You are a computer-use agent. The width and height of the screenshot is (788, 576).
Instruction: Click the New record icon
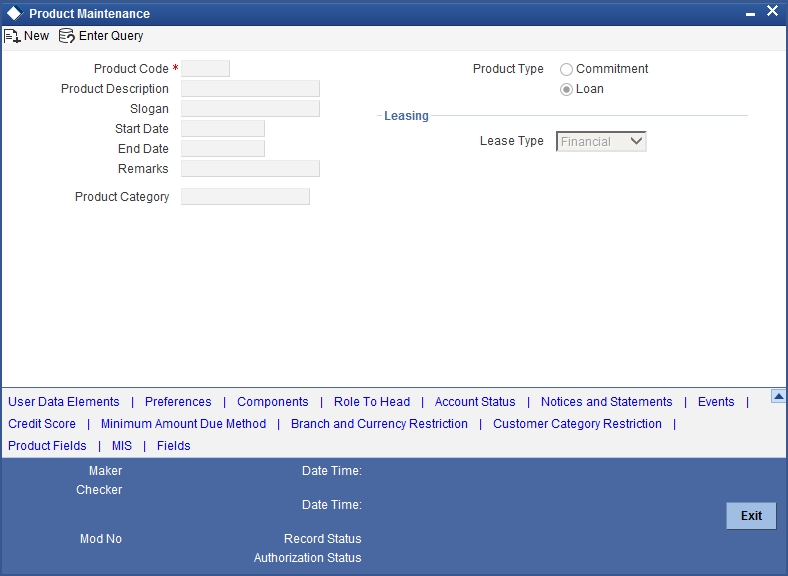[x=12, y=36]
